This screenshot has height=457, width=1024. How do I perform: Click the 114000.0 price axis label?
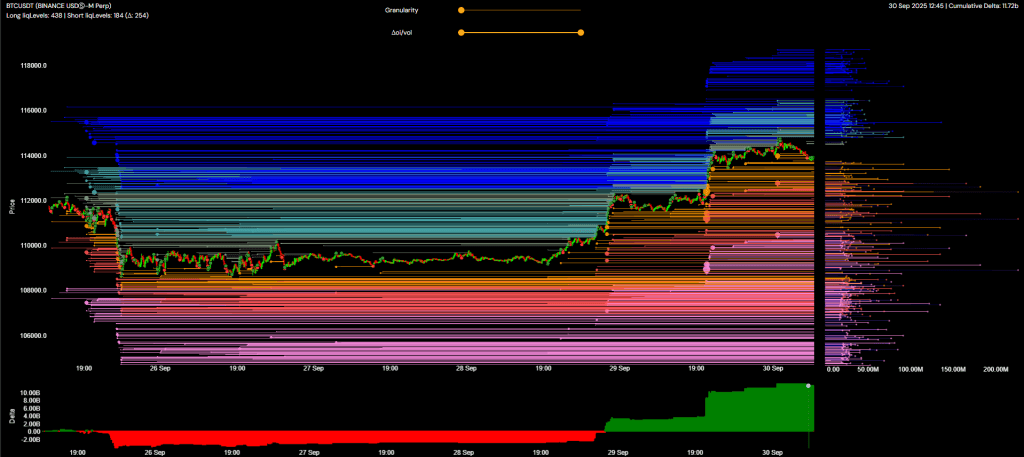click(x=33, y=156)
